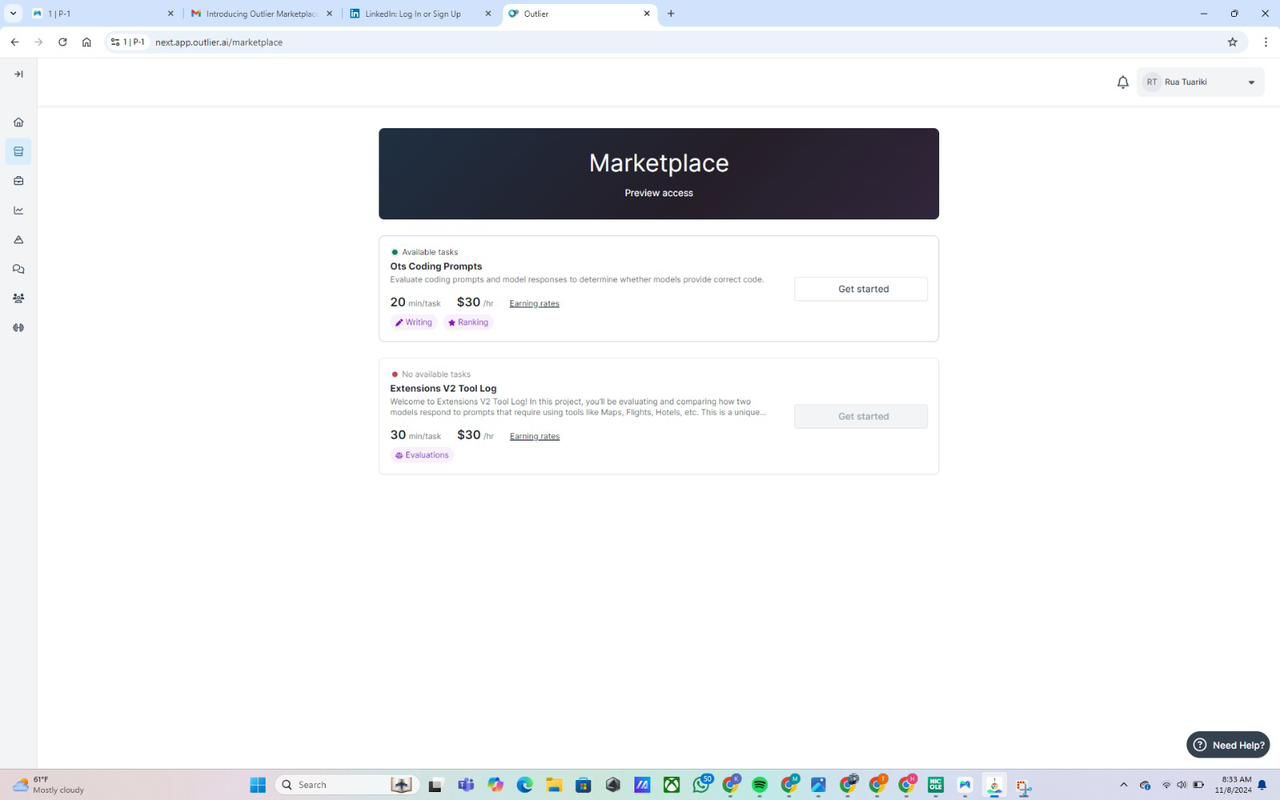Click the Ots Coding Prompts title
This screenshot has height=800, width=1280.
(x=436, y=266)
